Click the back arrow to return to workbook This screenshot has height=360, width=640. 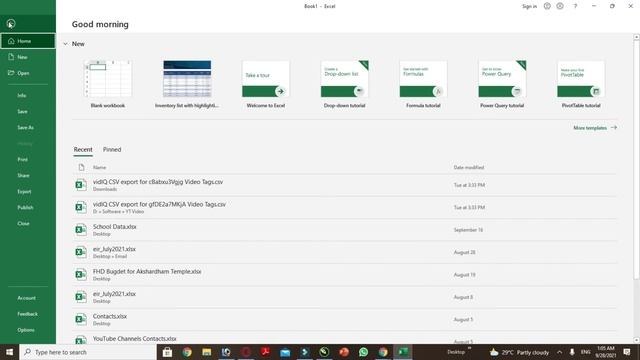[11, 24]
